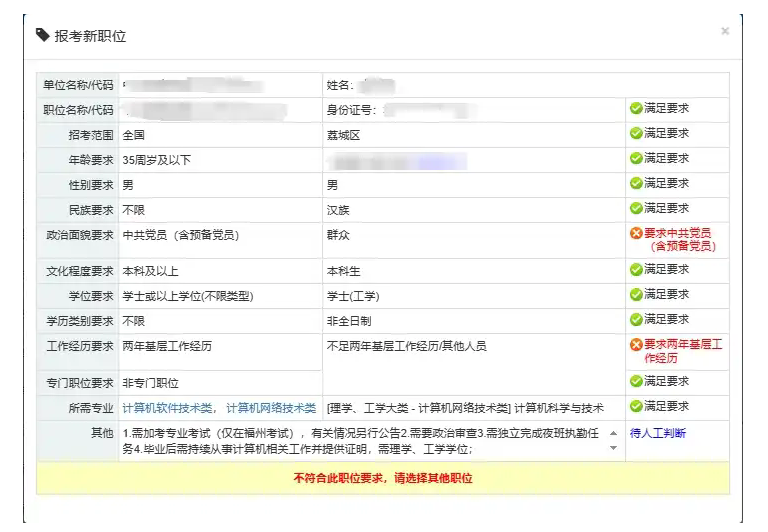Click green check icon in 专门职位要求 row
This screenshot has width=768, height=532.
pos(636,381)
